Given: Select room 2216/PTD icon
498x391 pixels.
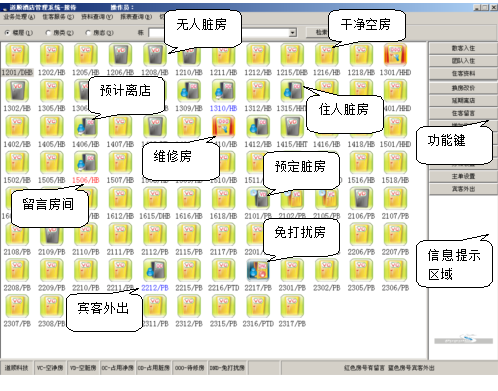Looking at the screenshot, I should (x=223, y=270).
